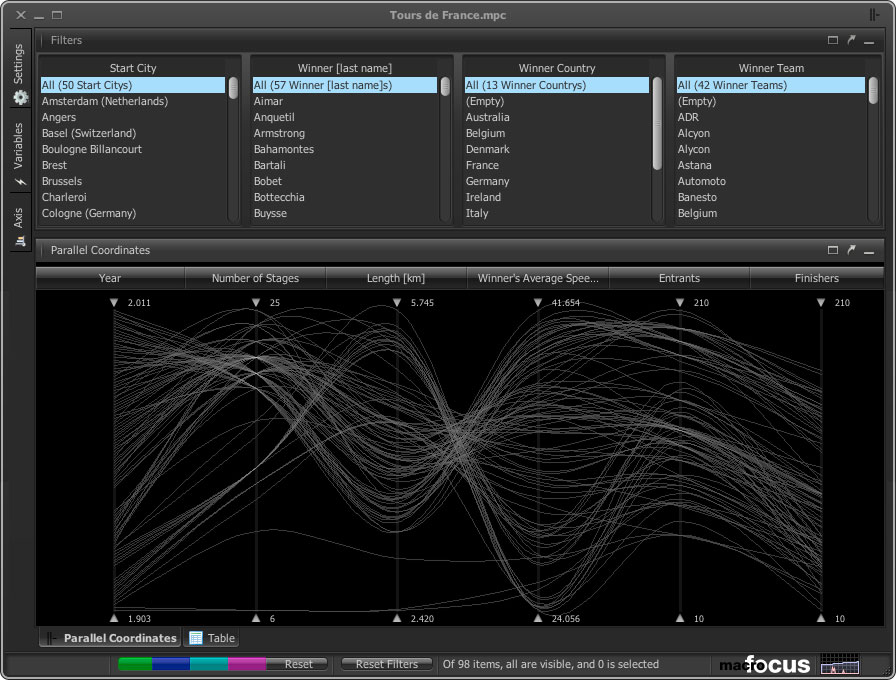Viewport: 896px width, 680px height.
Task: Open the Axis side tab
Action: [18, 226]
